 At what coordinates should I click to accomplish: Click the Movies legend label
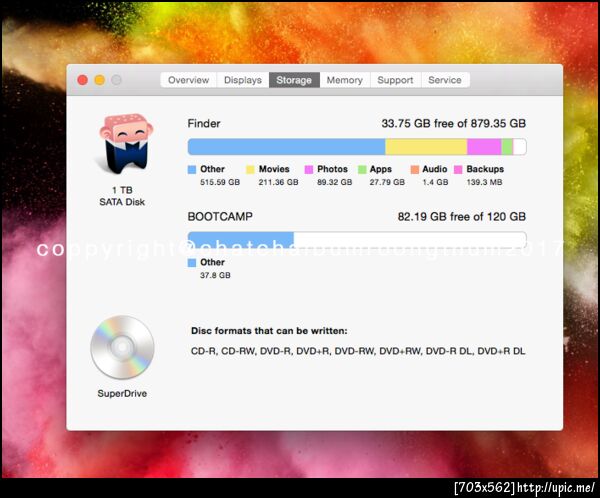274,169
